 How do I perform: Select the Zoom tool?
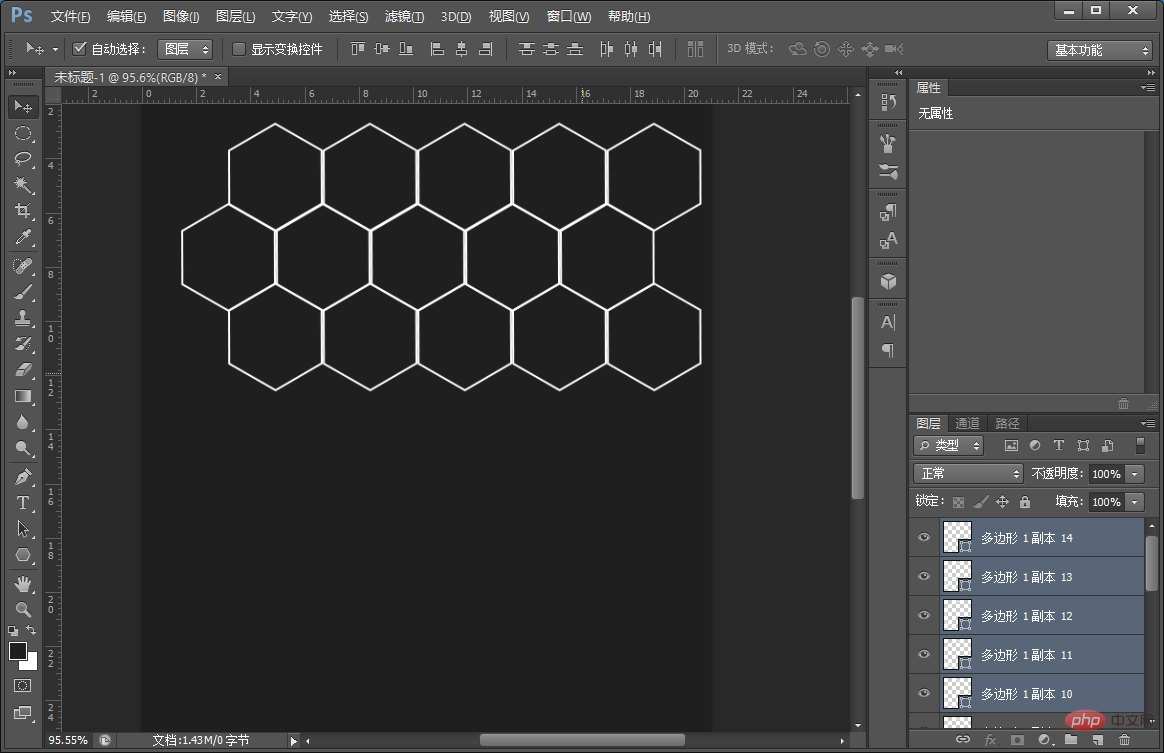[x=23, y=609]
